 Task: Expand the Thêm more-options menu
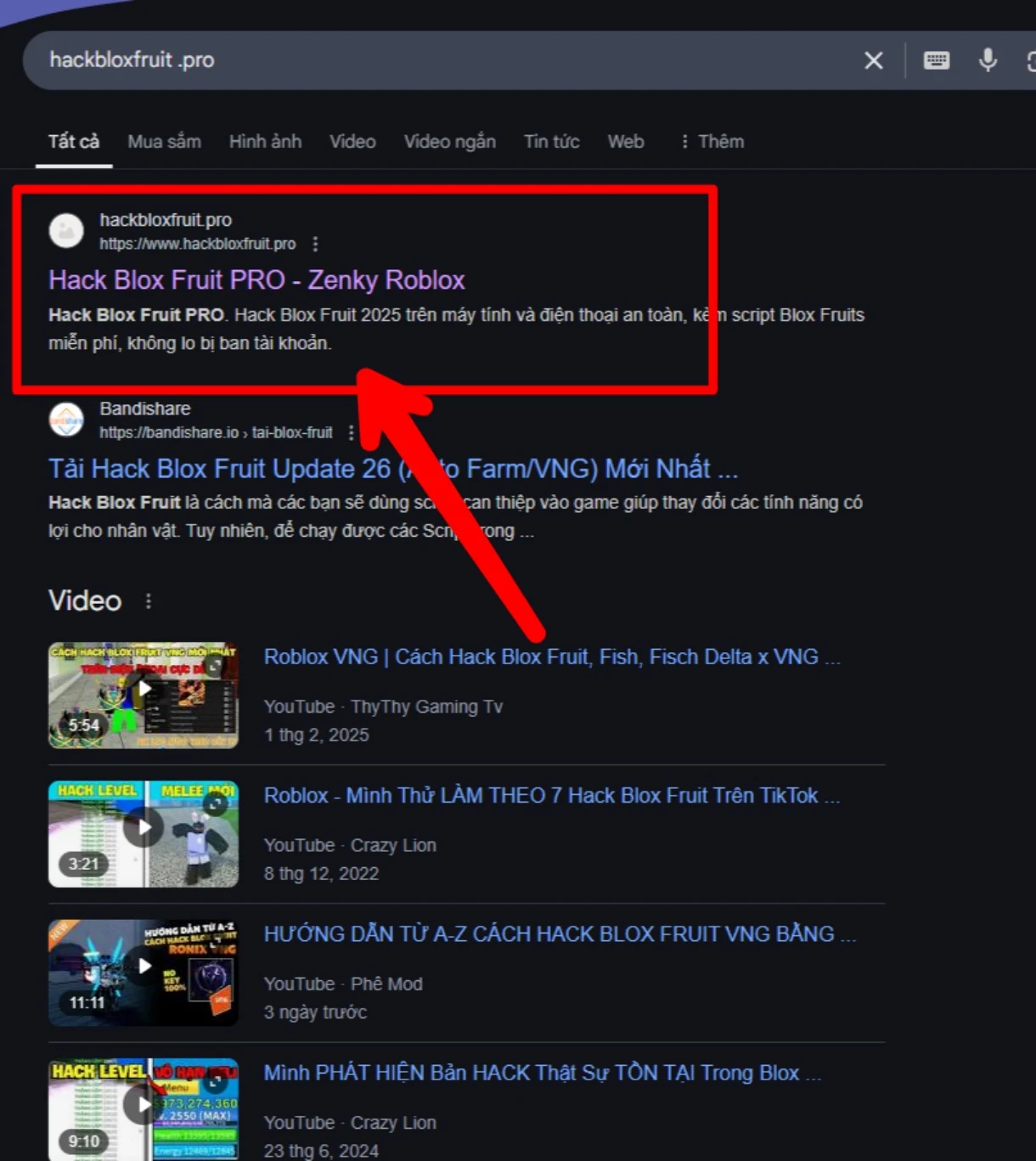712,141
